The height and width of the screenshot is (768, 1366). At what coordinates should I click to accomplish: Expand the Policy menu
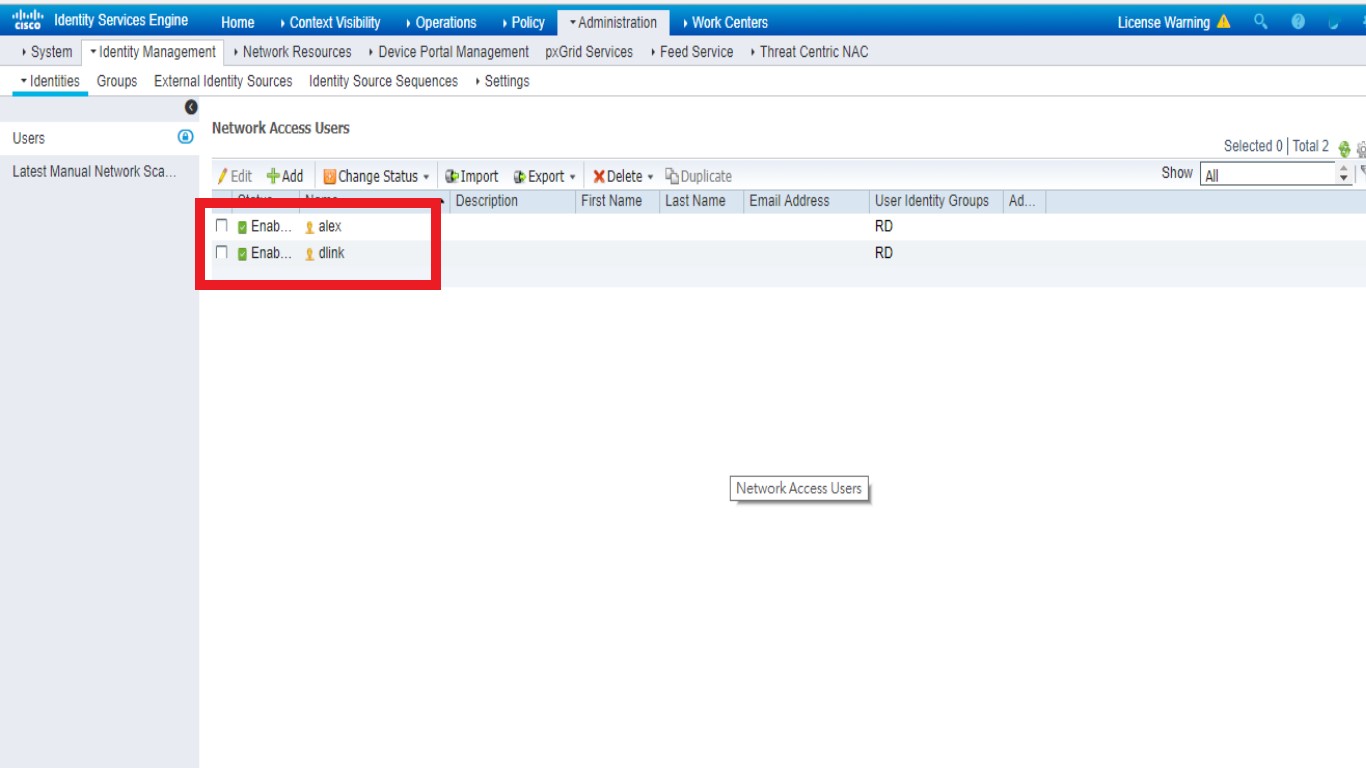[x=524, y=22]
